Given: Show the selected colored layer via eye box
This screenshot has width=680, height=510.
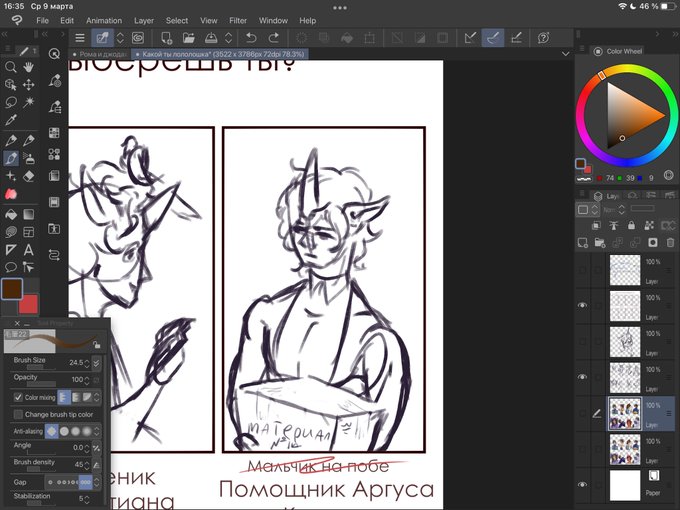Looking at the screenshot, I should click(582, 413).
